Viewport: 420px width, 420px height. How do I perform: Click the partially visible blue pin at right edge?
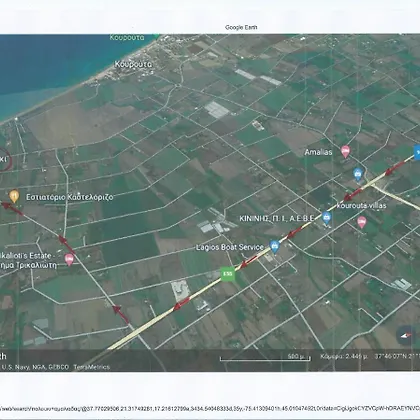pyautogui.click(x=417, y=152)
